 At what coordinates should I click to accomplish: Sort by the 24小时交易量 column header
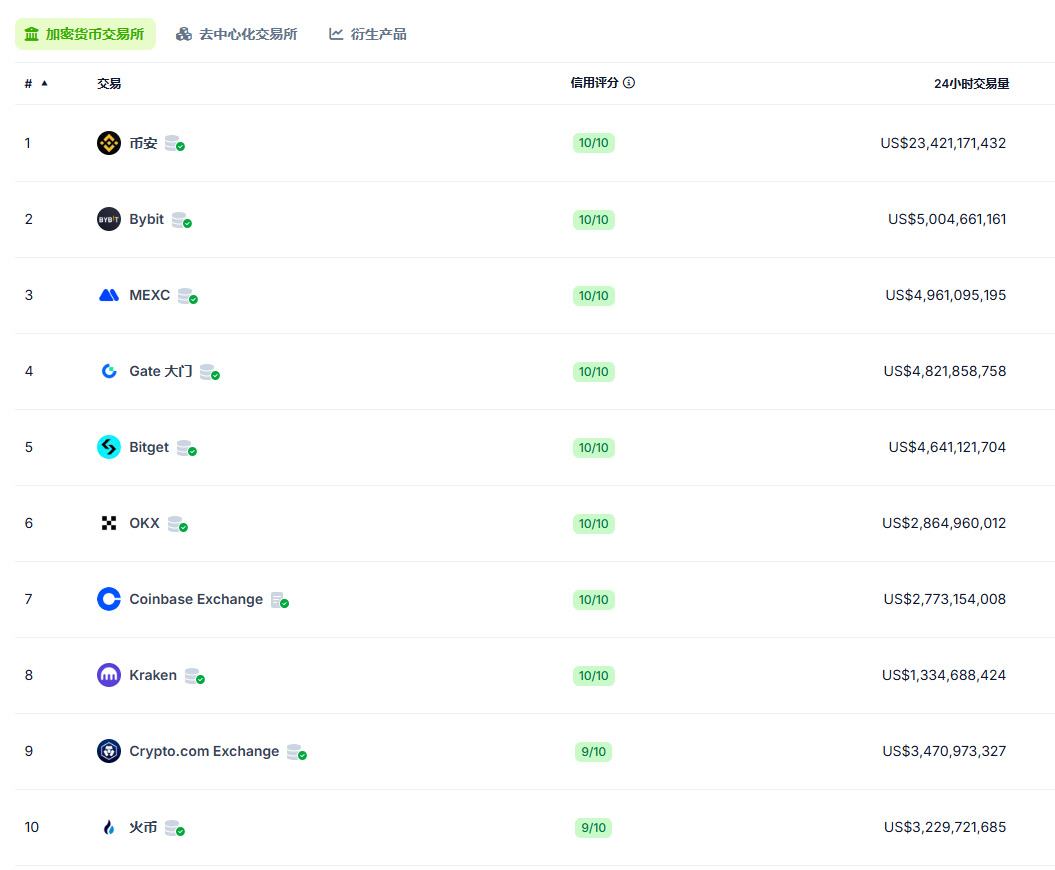pos(971,84)
